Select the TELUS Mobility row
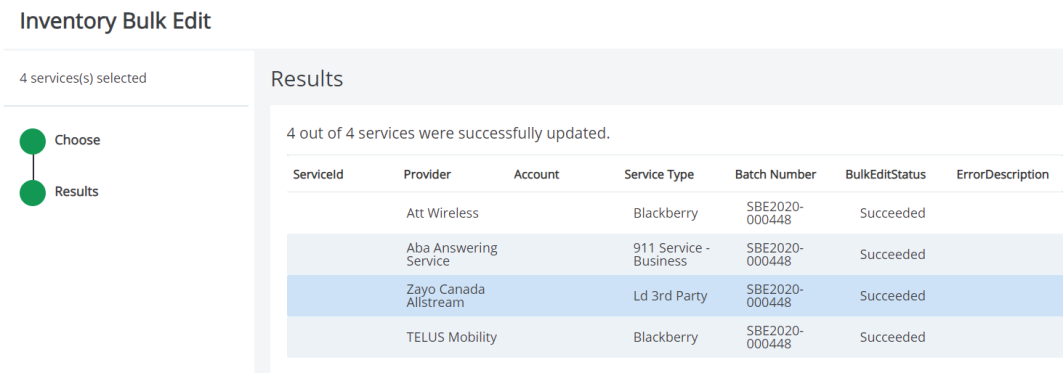Image resolution: width=1063 pixels, height=373 pixels. click(675, 337)
